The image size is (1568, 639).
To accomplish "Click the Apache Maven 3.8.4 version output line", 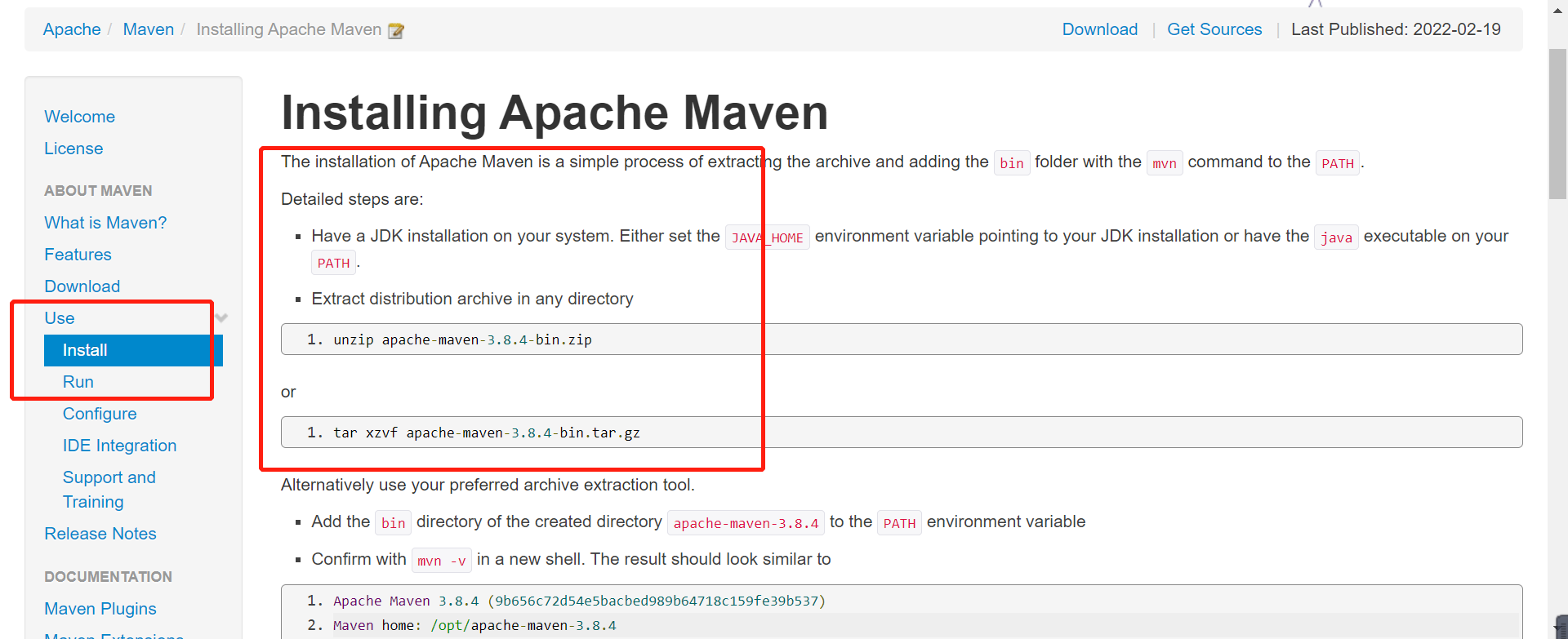I will point(579,601).
